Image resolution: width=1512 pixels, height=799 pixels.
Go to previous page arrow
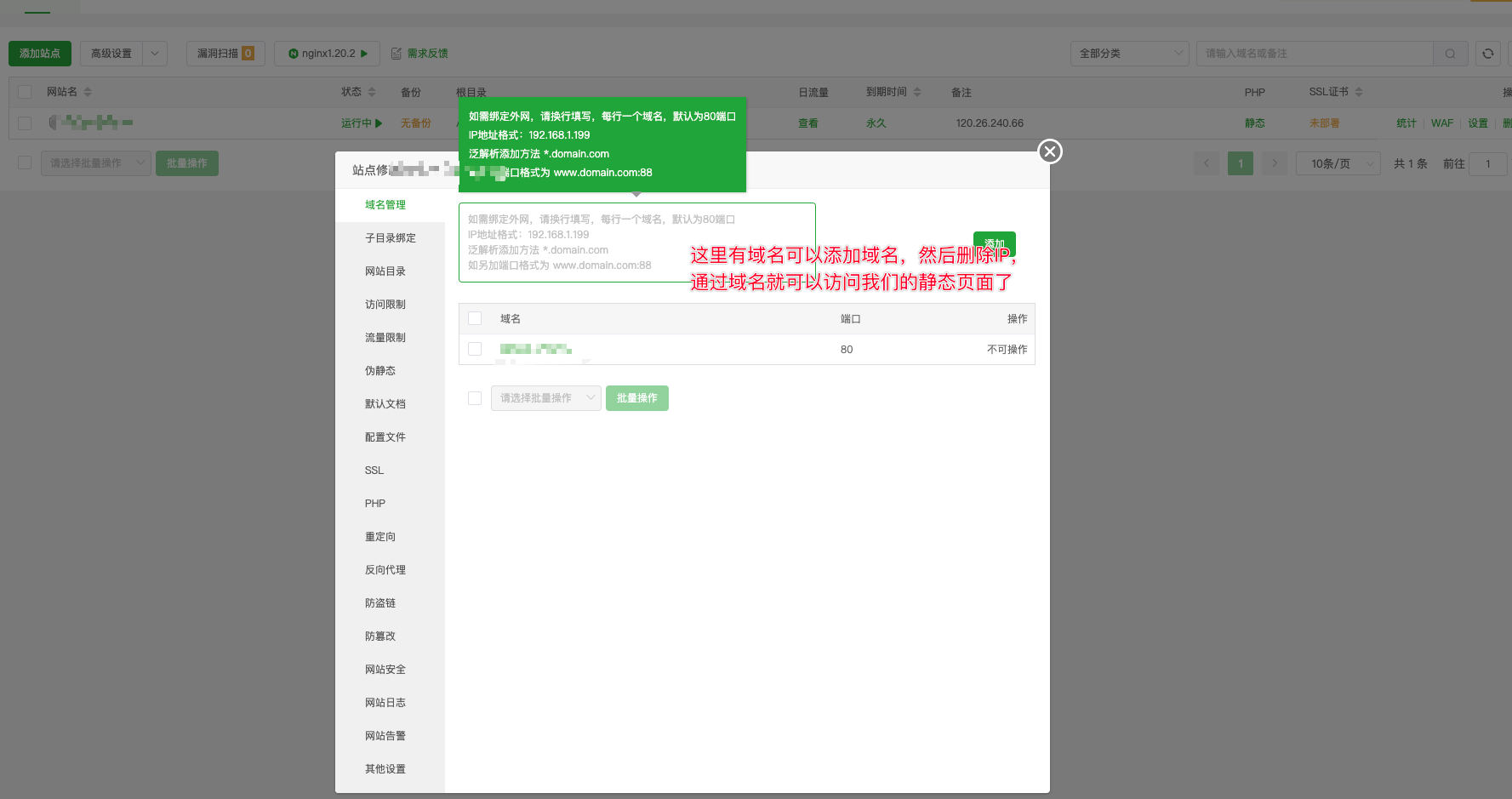tap(1207, 163)
